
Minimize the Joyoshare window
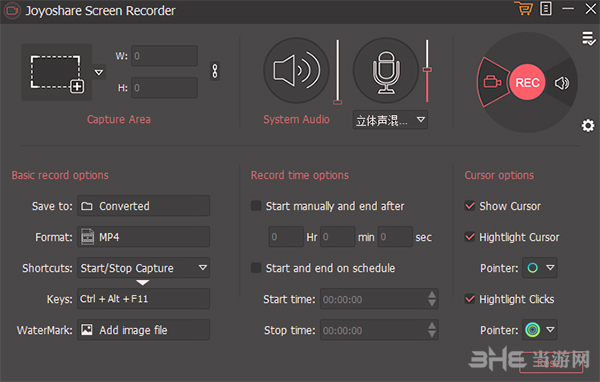(x=568, y=8)
